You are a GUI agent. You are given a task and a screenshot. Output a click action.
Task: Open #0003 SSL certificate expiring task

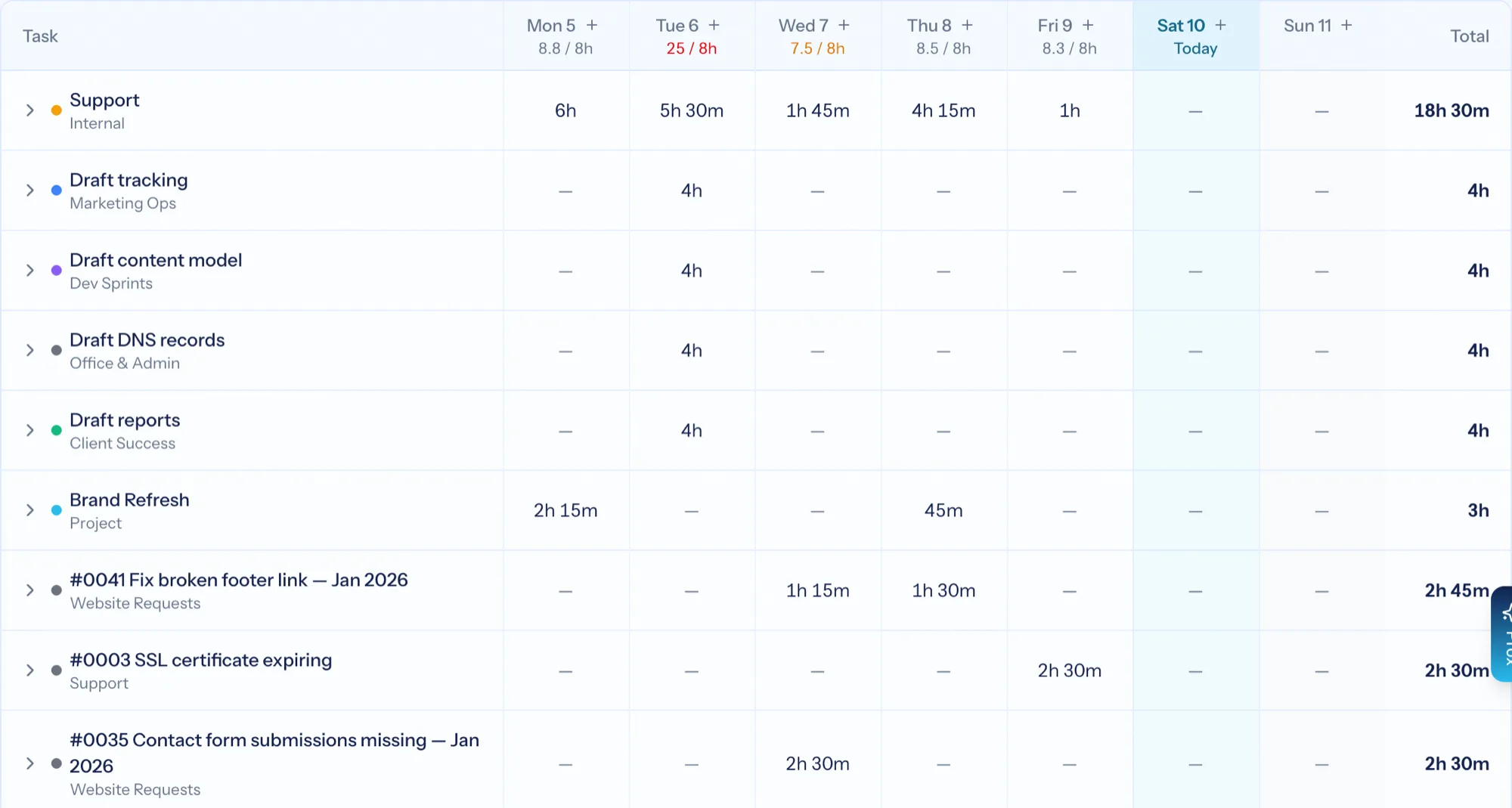tap(200, 660)
